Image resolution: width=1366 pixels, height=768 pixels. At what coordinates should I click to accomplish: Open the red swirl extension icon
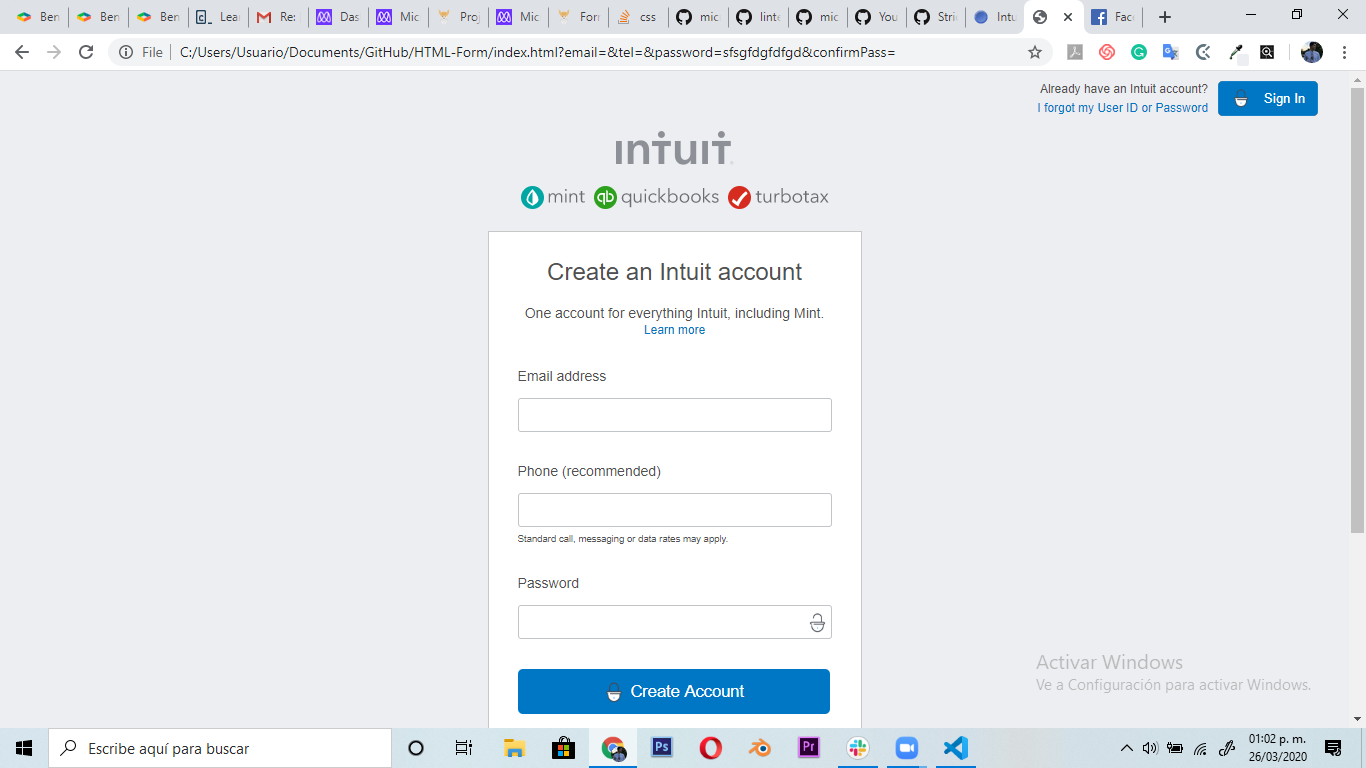[1107, 52]
